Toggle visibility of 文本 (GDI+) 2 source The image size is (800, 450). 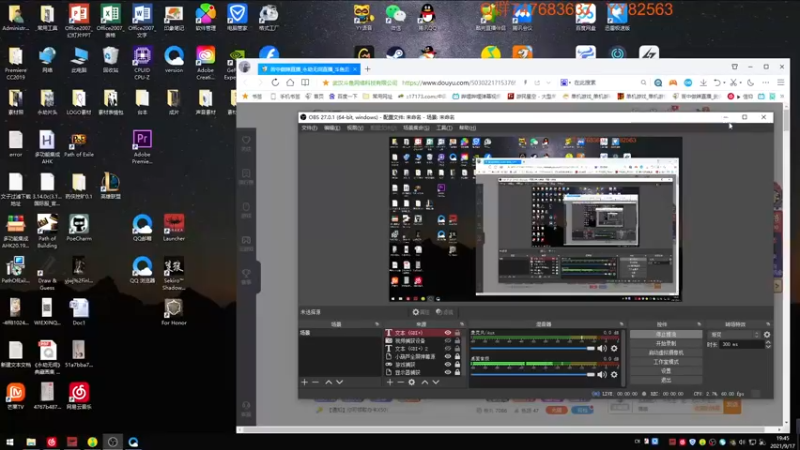point(447,348)
